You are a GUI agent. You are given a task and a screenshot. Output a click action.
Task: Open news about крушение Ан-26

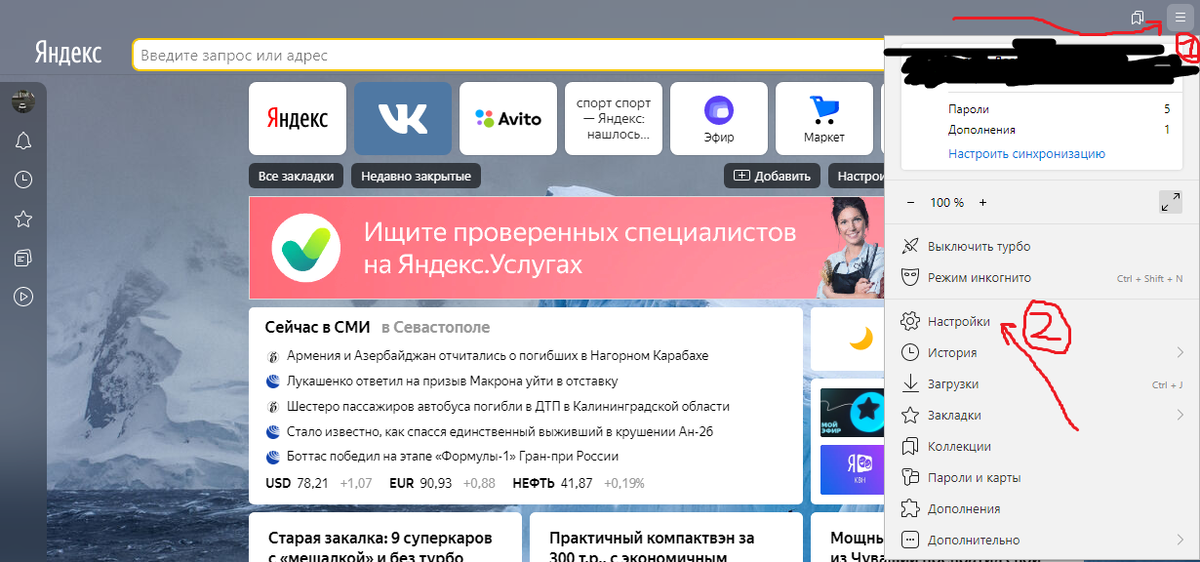[x=499, y=431]
